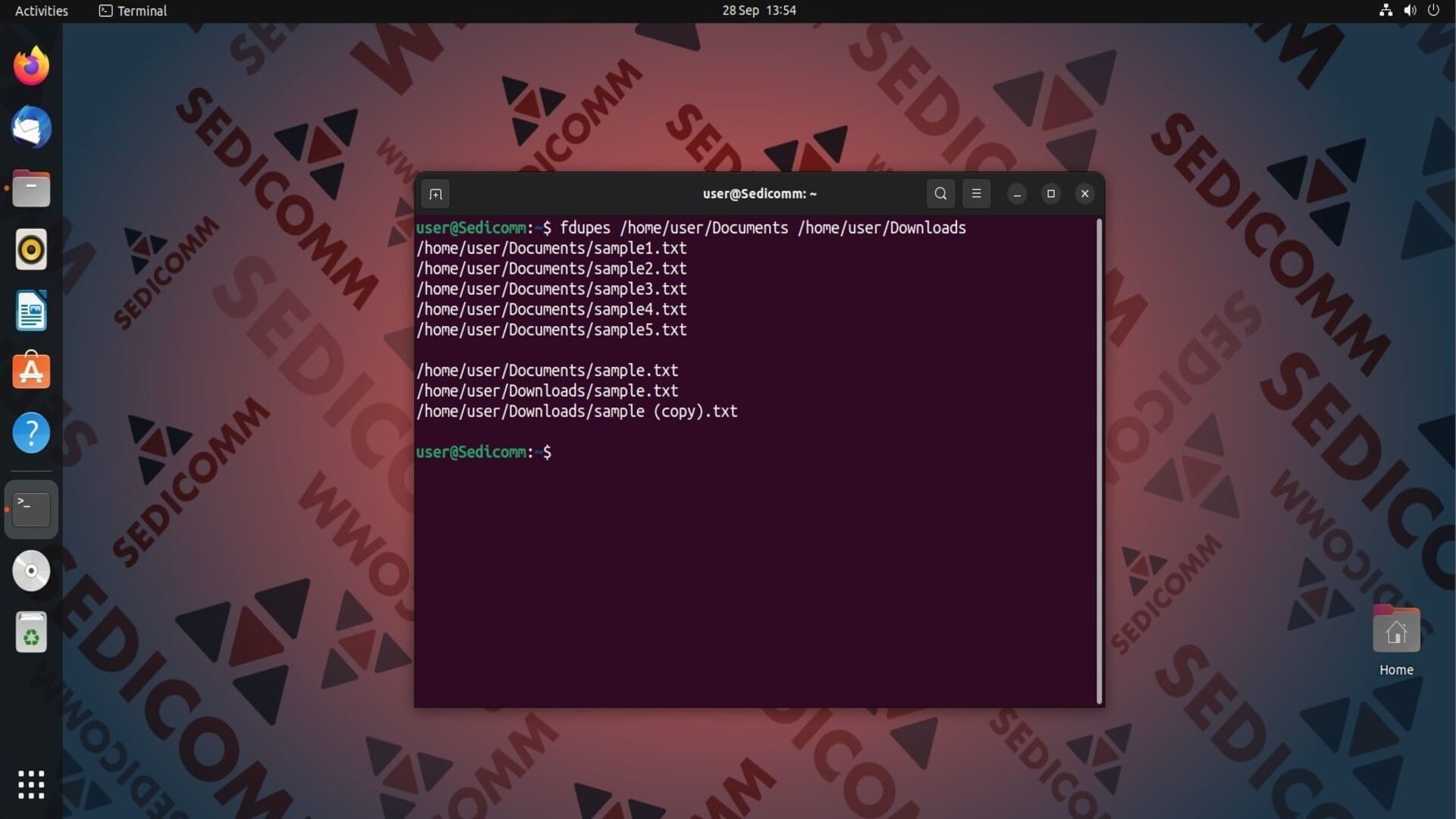Click the line /home/user/Documents/sample4.txt
Image resolution: width=1456 pixels, height=819 pixels.
[551, 310]
